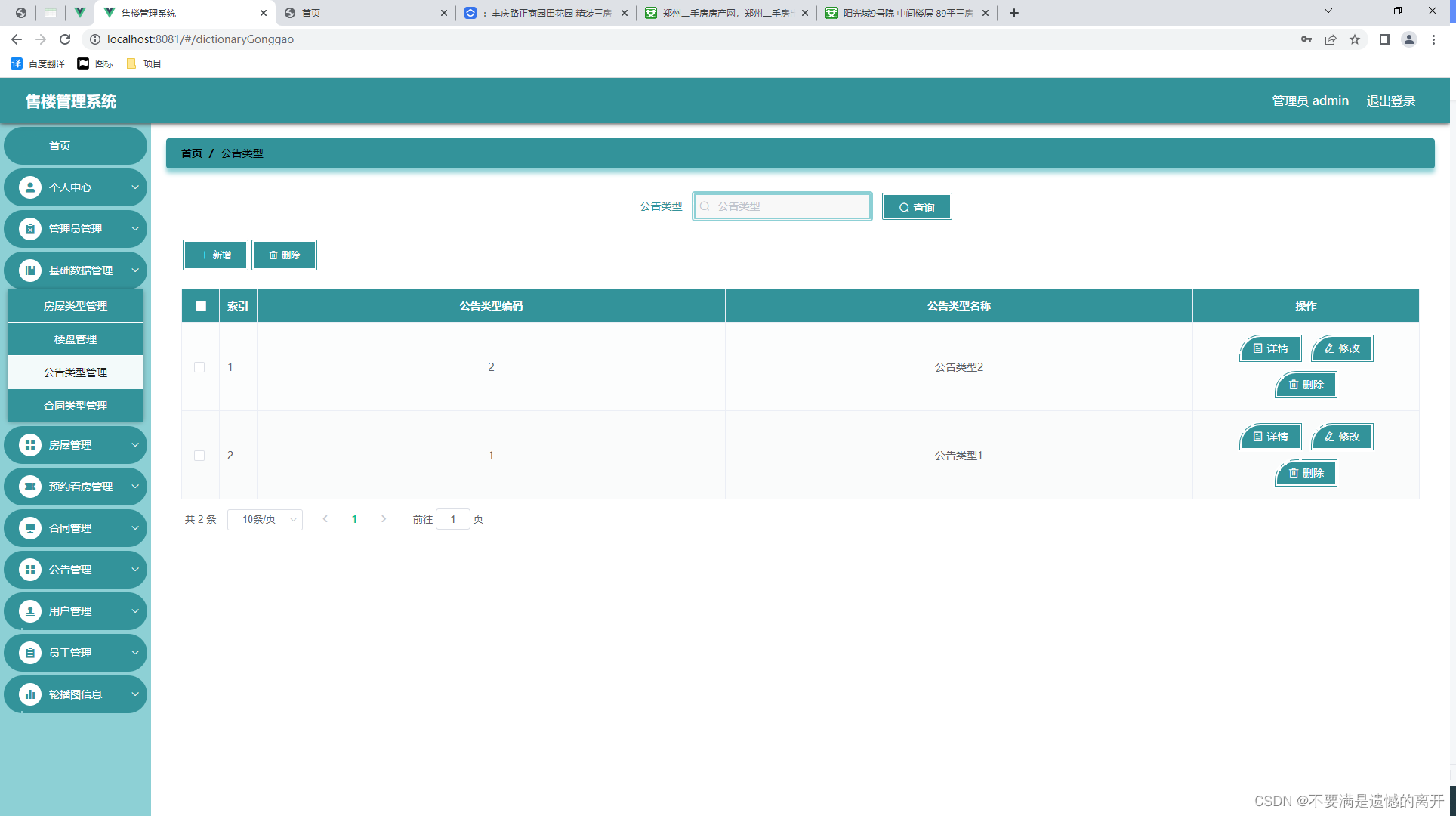Toggle the select-all checkbox in table header
1456x816 pixels.
click(x=200, y=305)
